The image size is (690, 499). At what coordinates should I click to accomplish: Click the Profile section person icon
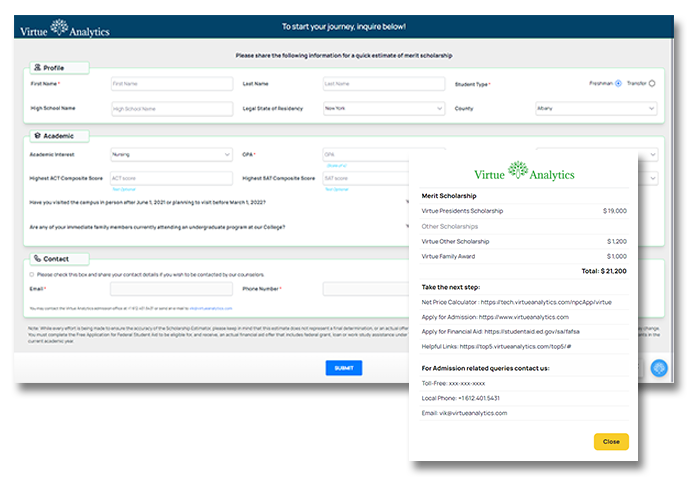[x=37, y=68]
